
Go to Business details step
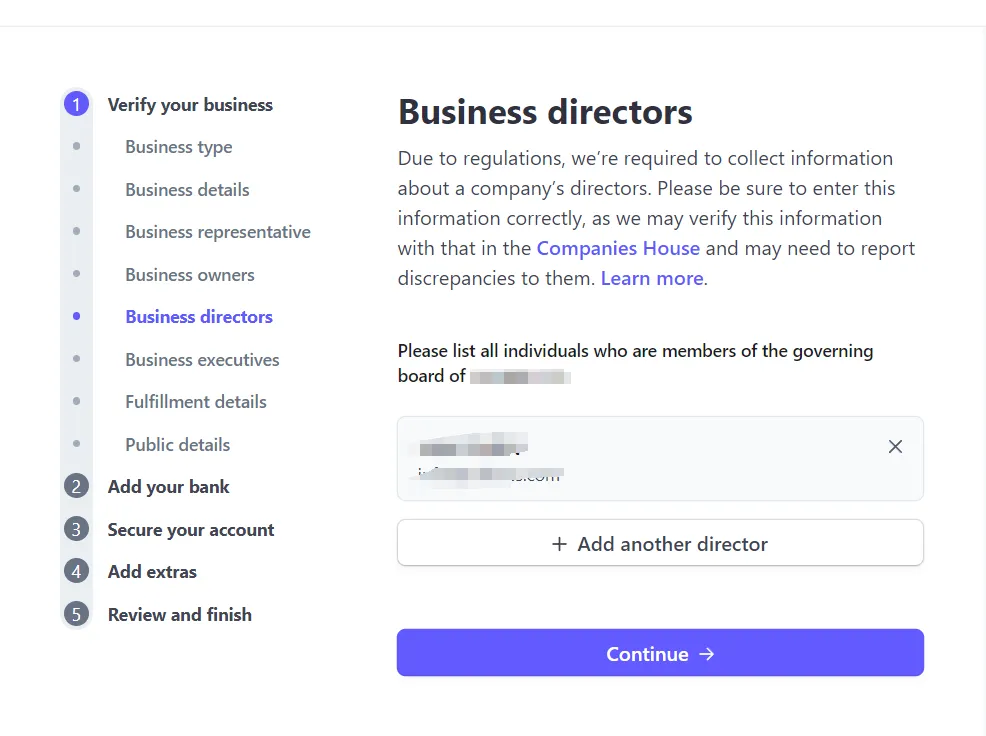(x=187, y=189)
